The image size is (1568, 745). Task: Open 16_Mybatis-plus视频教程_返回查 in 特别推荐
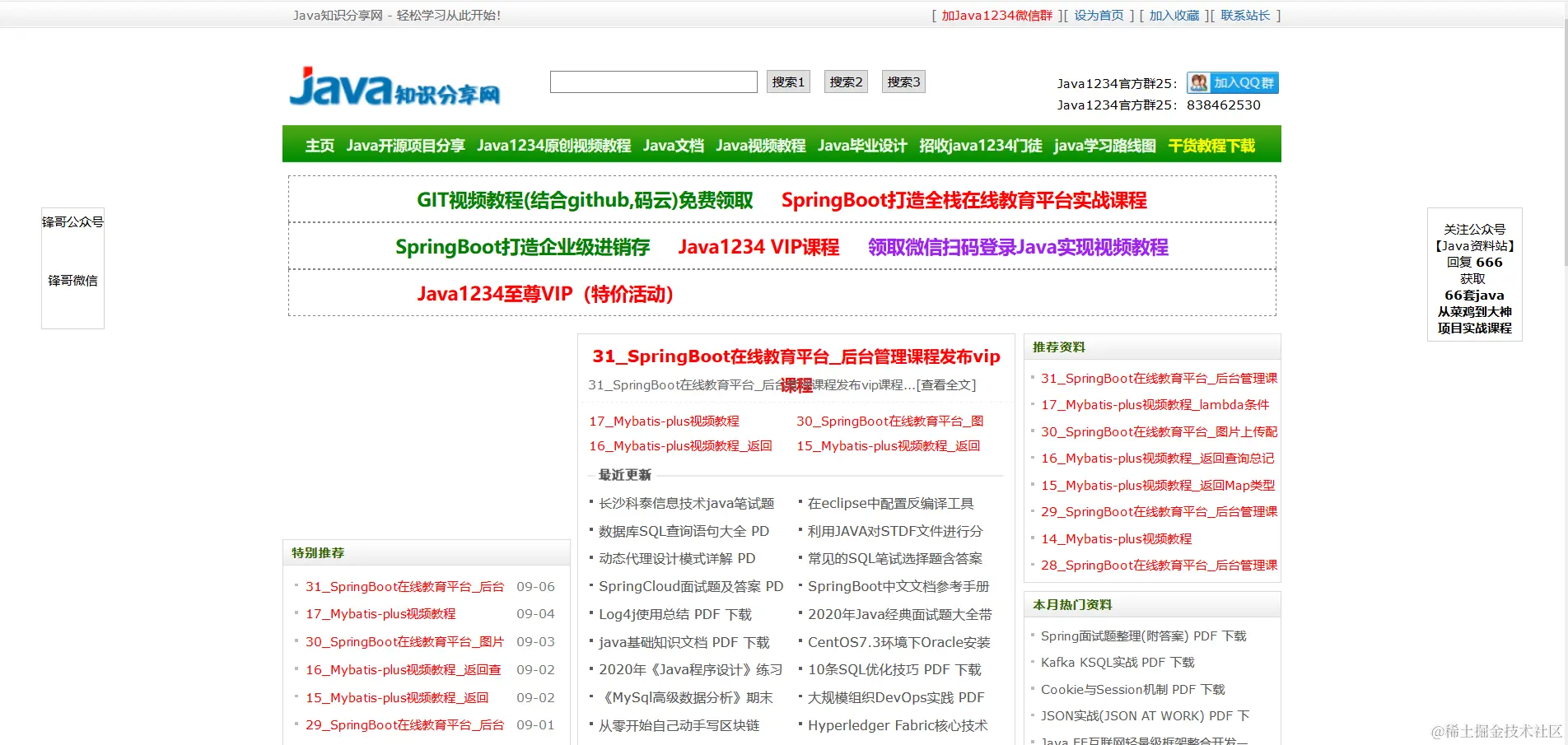[x=403, y=669]
